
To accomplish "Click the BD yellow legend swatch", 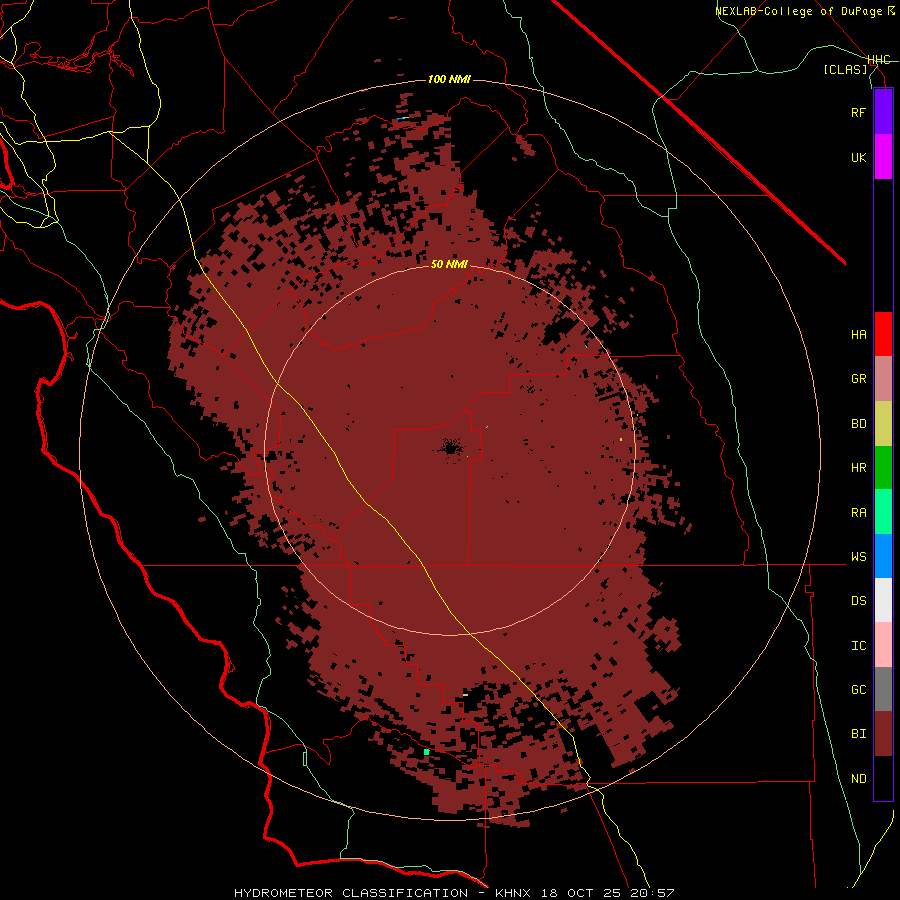I will (883, 424).
